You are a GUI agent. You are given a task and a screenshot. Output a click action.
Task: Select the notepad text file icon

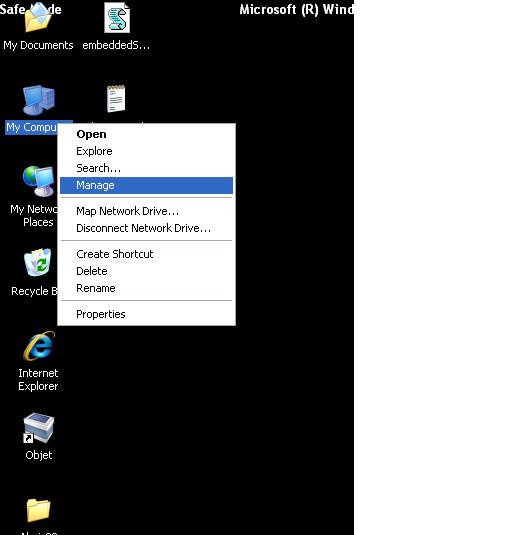tap(116, 99)
